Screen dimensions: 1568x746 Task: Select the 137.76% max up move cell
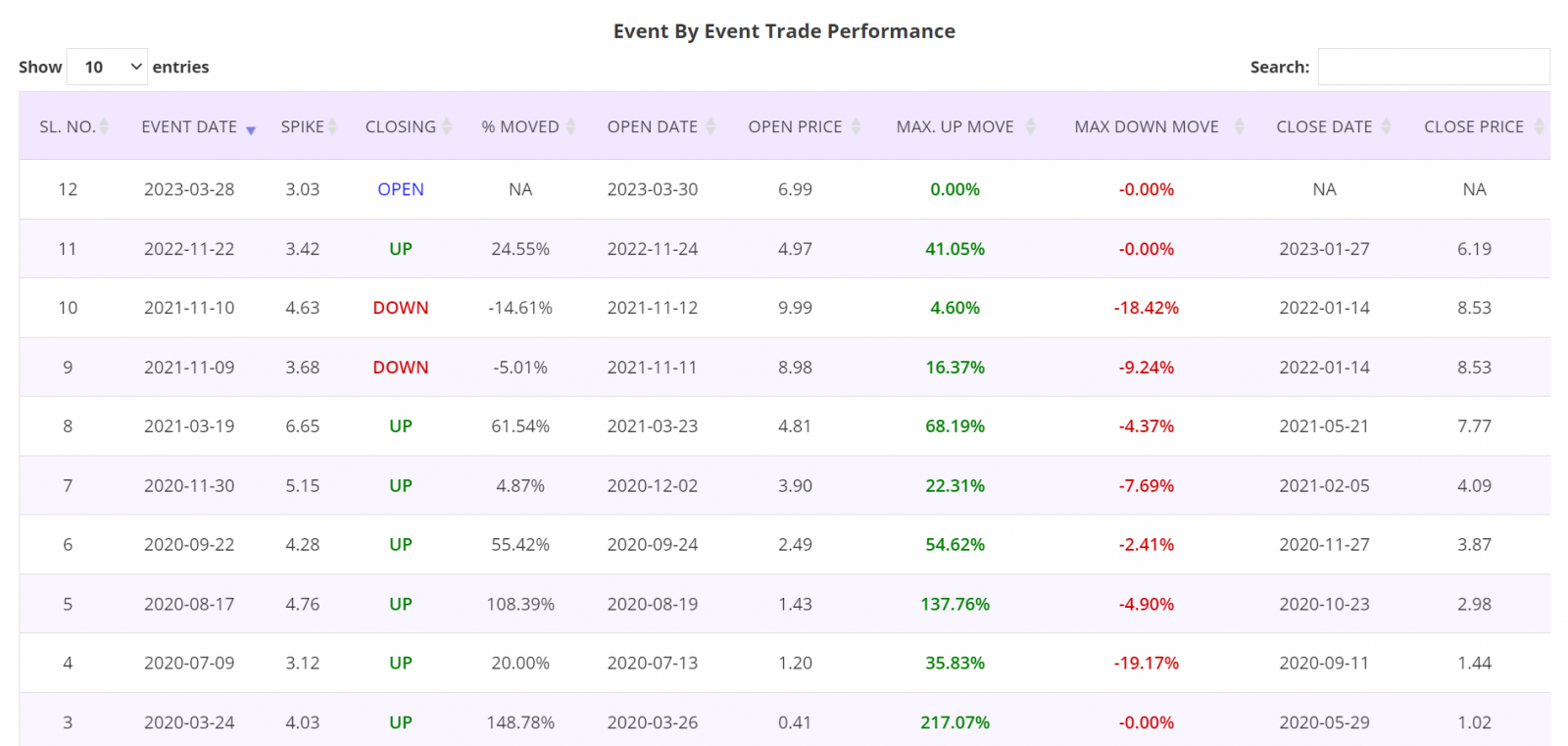tap(955, 605)
